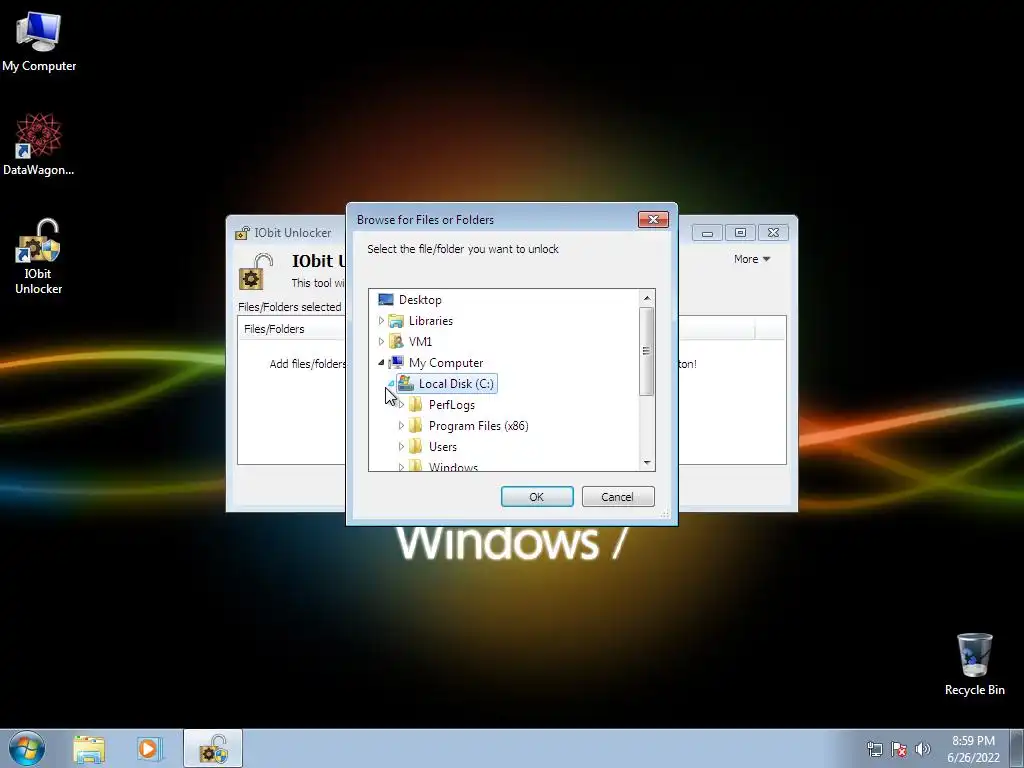The width and height of the screenshot is (1024, 768).
Task: Maximize the IObit Unlocker window
Action: click(x=741, y=233)
